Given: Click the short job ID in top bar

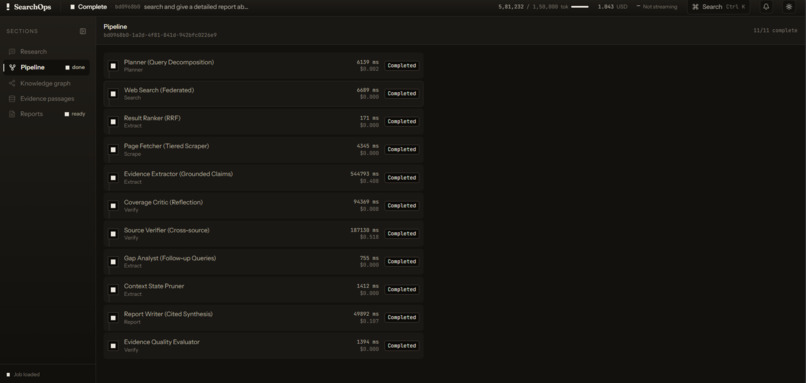Looking at the screenshot, I should pos(126,7).
